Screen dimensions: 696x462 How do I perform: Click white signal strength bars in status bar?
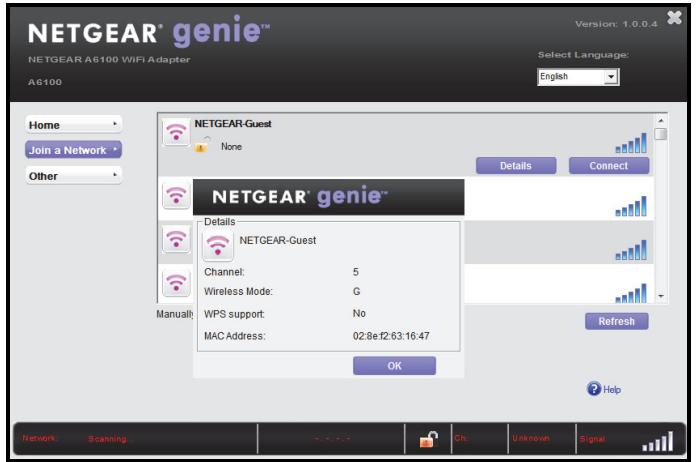(x=657, y=441)
